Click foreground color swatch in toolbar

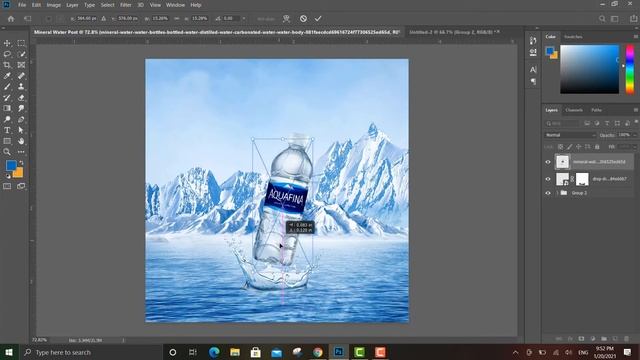click(x=11, y=165)
